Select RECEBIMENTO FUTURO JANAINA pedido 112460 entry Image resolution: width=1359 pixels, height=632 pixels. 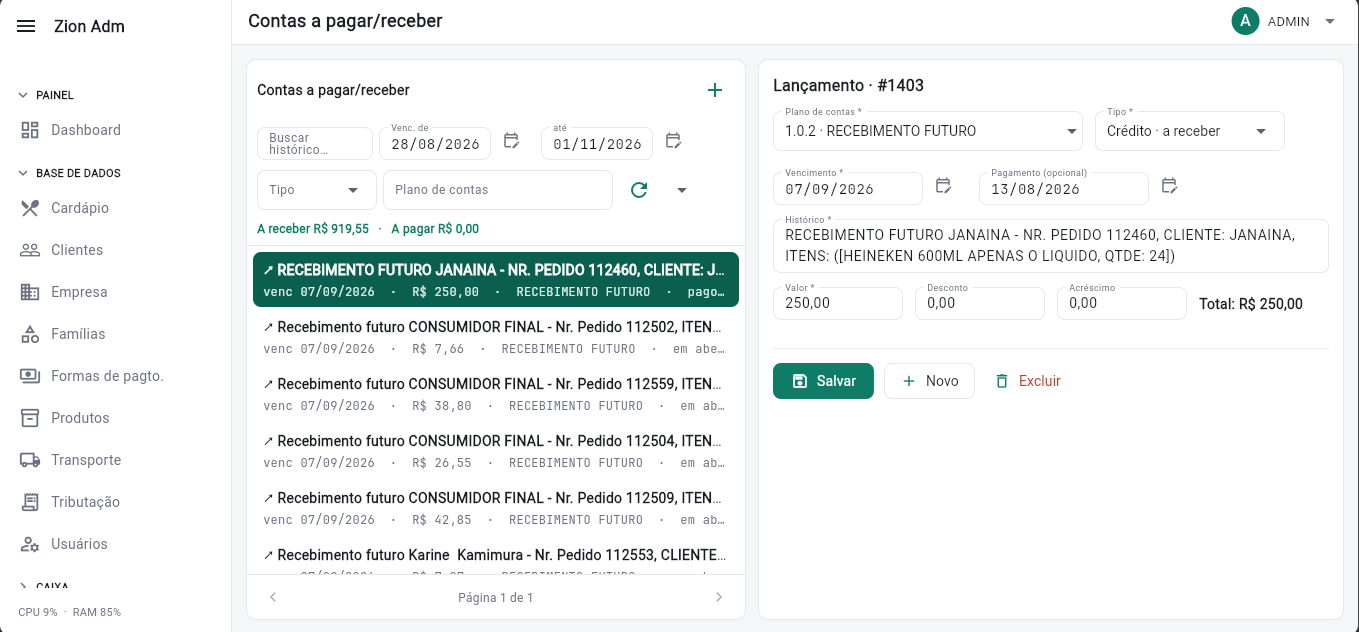496,280
